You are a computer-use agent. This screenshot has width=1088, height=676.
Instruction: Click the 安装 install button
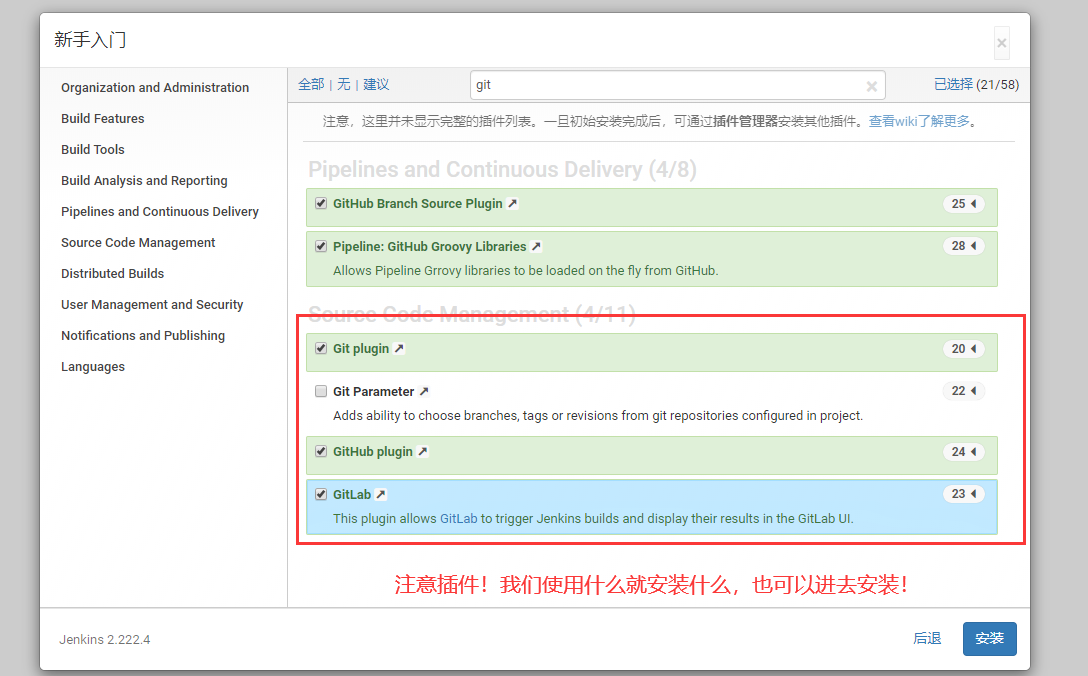[989, 639]
